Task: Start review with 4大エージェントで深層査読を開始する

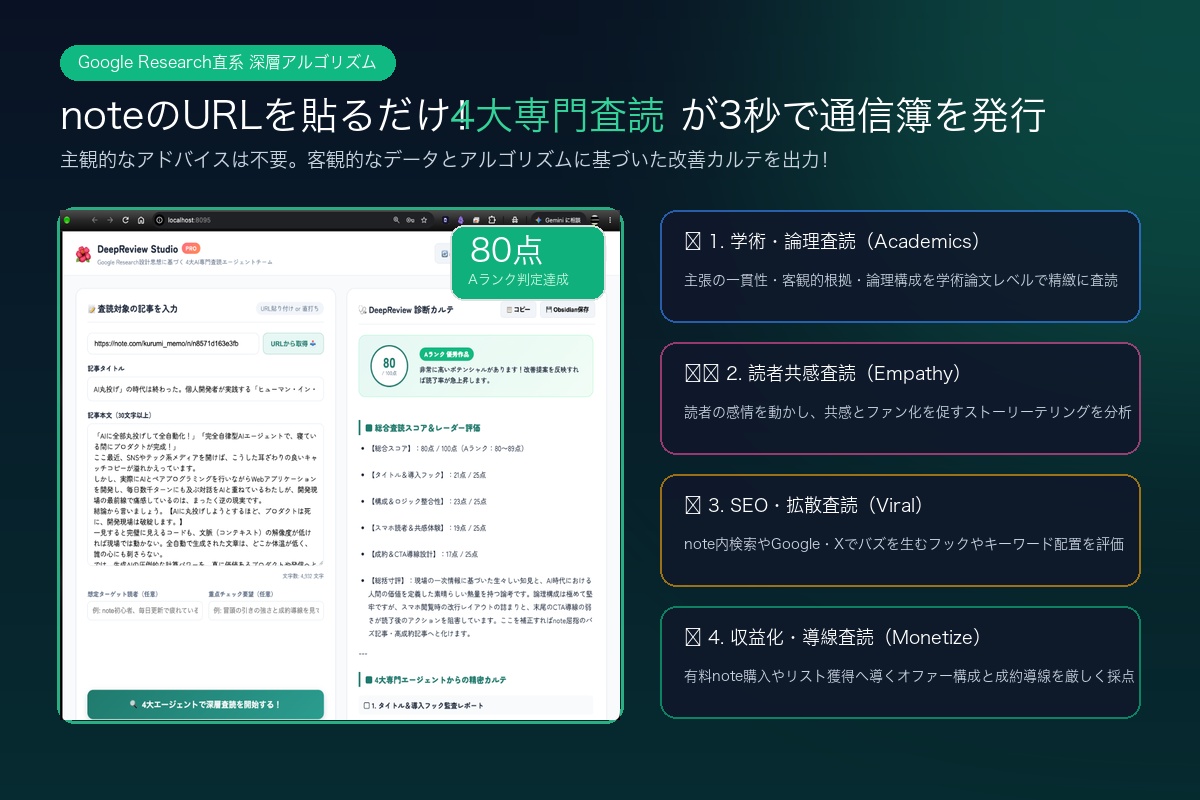Action: tap(205, 704)
